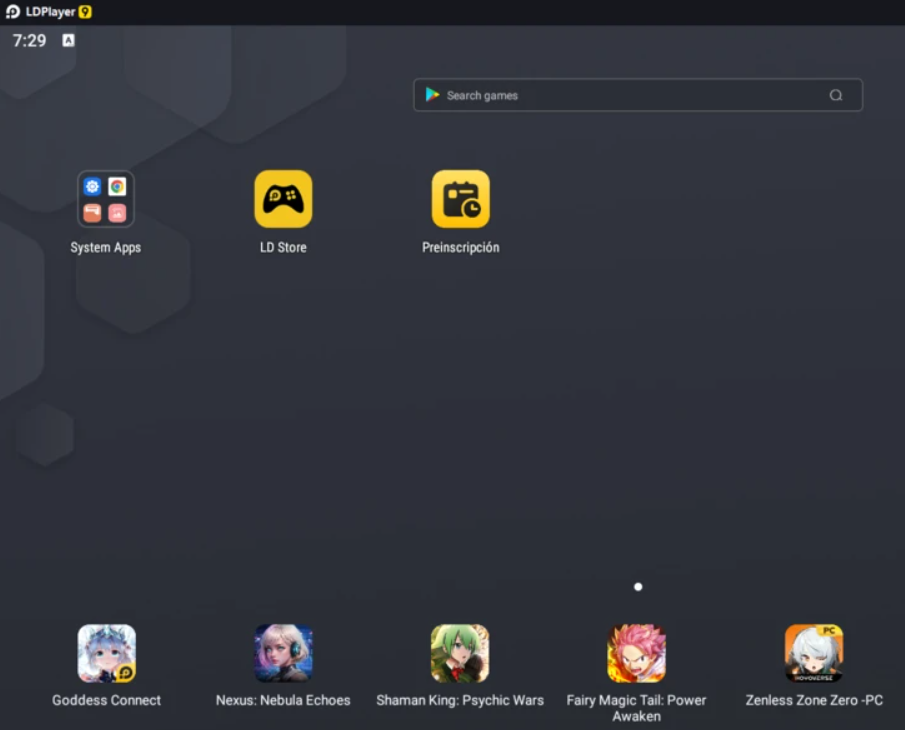Launch Goddess Connect game

point(106,653)
